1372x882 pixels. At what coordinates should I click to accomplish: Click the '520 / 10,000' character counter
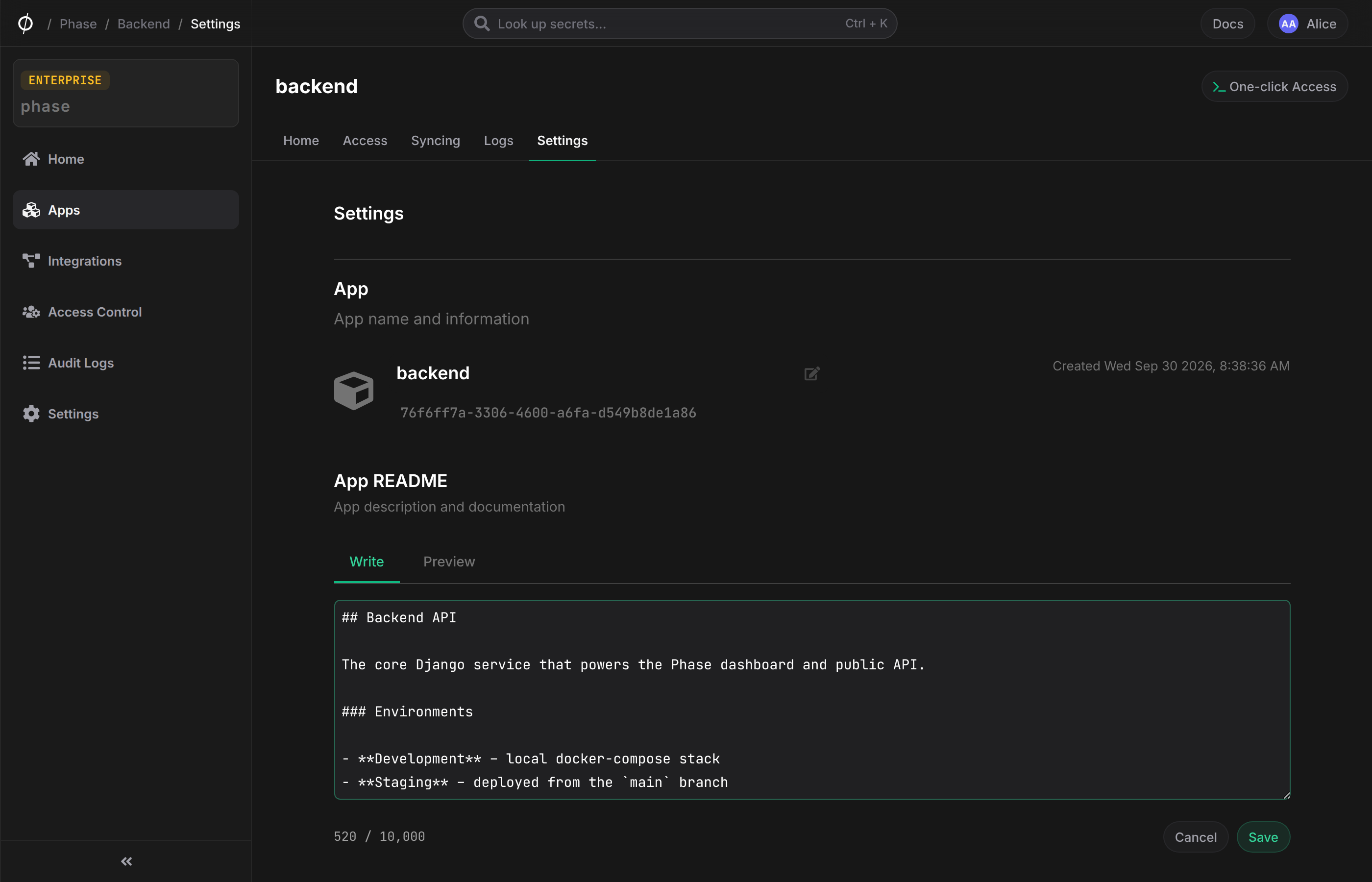tap(379, 836)
